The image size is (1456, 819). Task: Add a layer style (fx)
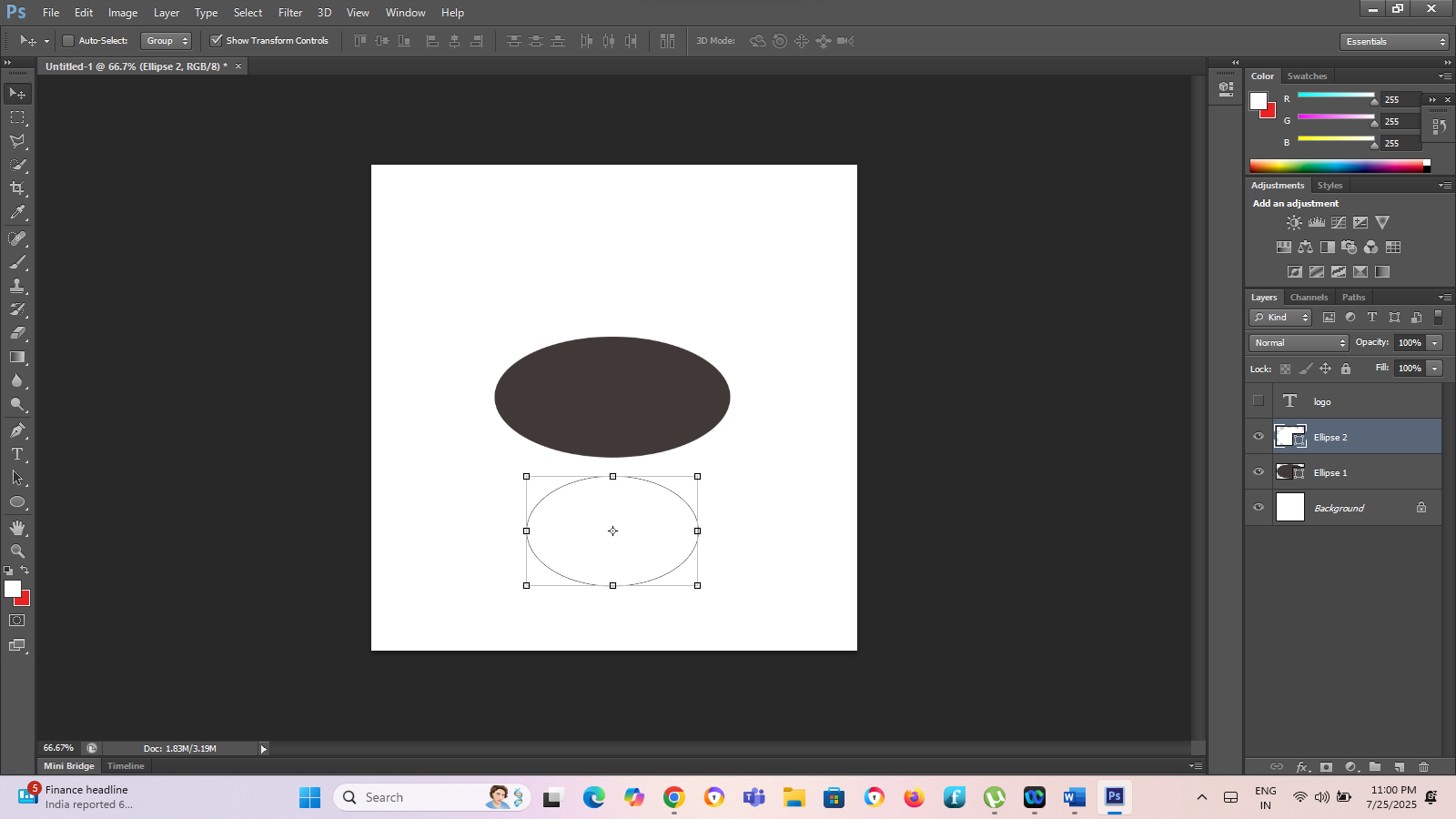[x=1302, y=767]
